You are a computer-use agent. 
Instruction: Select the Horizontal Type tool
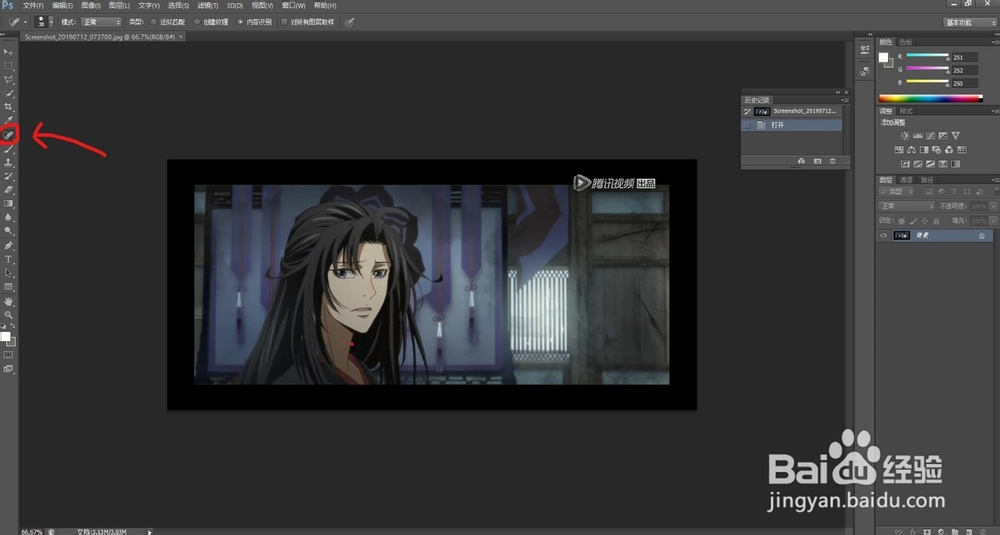8,260
